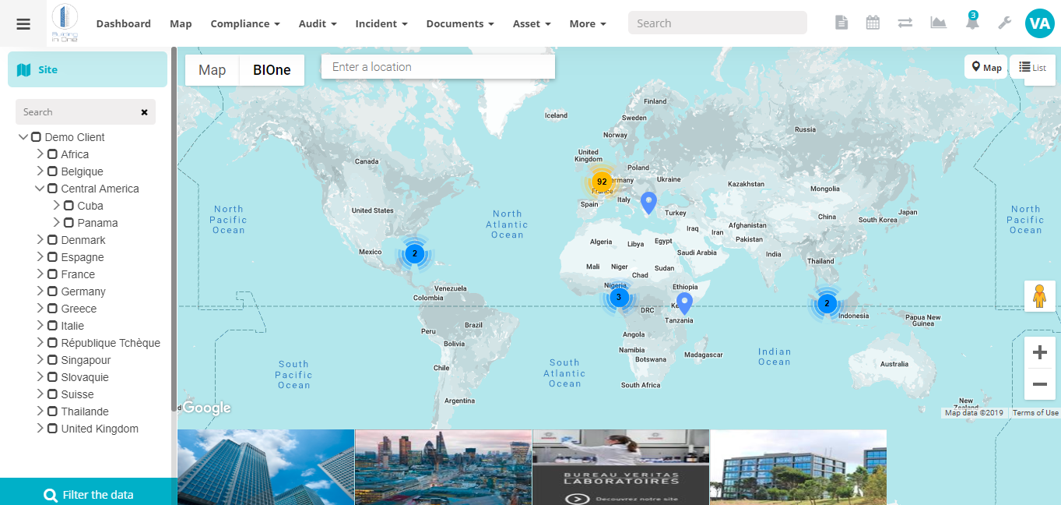The width and height of the screenshot is (1061, 505).
Task: Click the document icon in top bar
Action: 841,23
